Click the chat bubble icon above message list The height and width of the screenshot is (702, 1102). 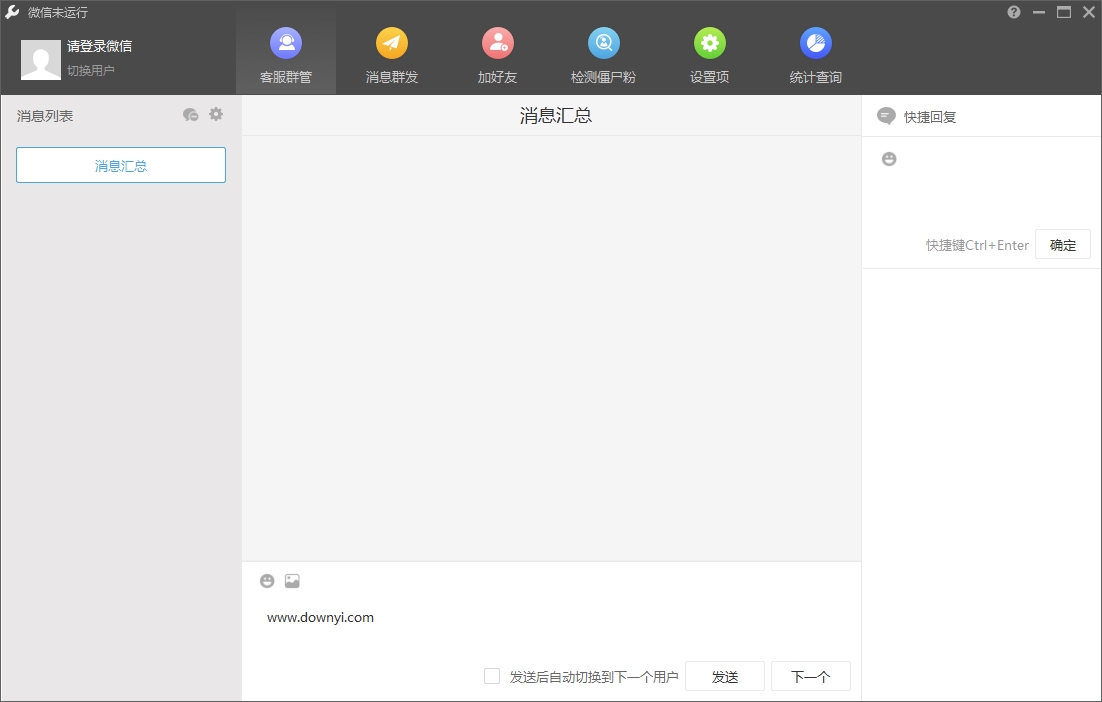pos(190,114)
